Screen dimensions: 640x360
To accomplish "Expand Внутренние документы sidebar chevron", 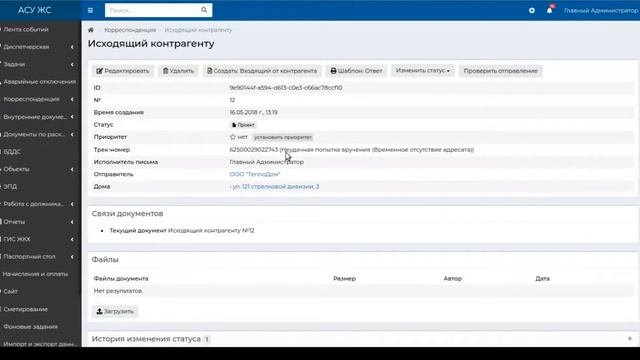I will tap(72, 117).
